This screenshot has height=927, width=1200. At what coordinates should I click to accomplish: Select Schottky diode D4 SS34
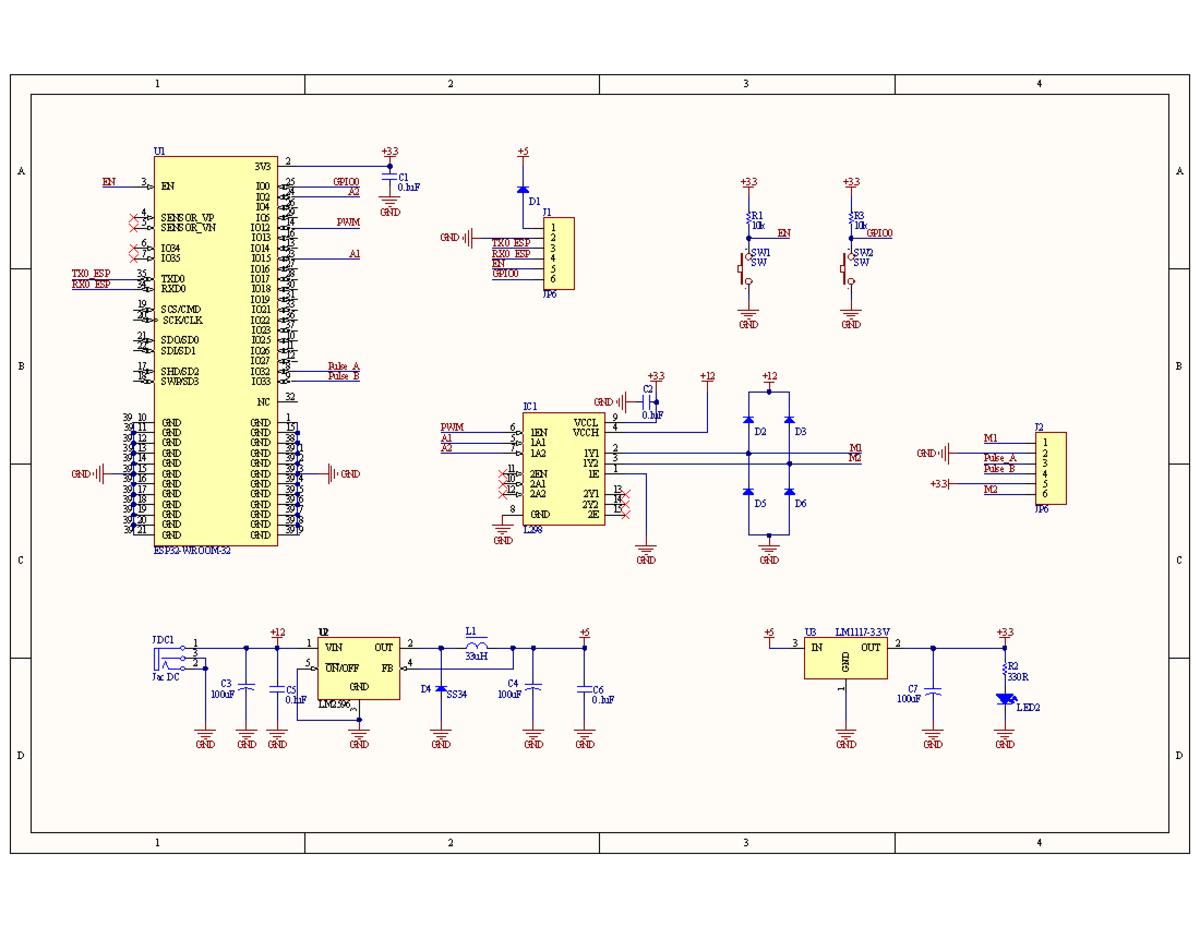(x=441, y=689)
